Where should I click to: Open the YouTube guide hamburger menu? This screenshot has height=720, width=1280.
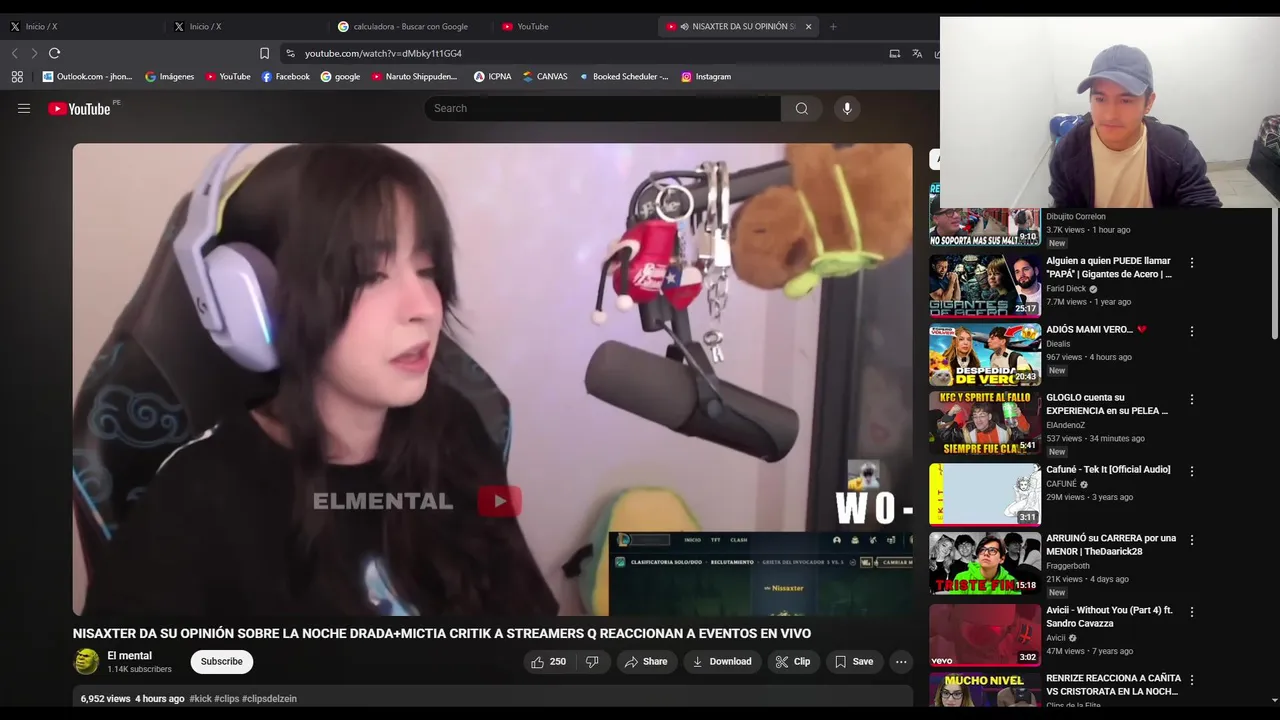click(24, 108)
